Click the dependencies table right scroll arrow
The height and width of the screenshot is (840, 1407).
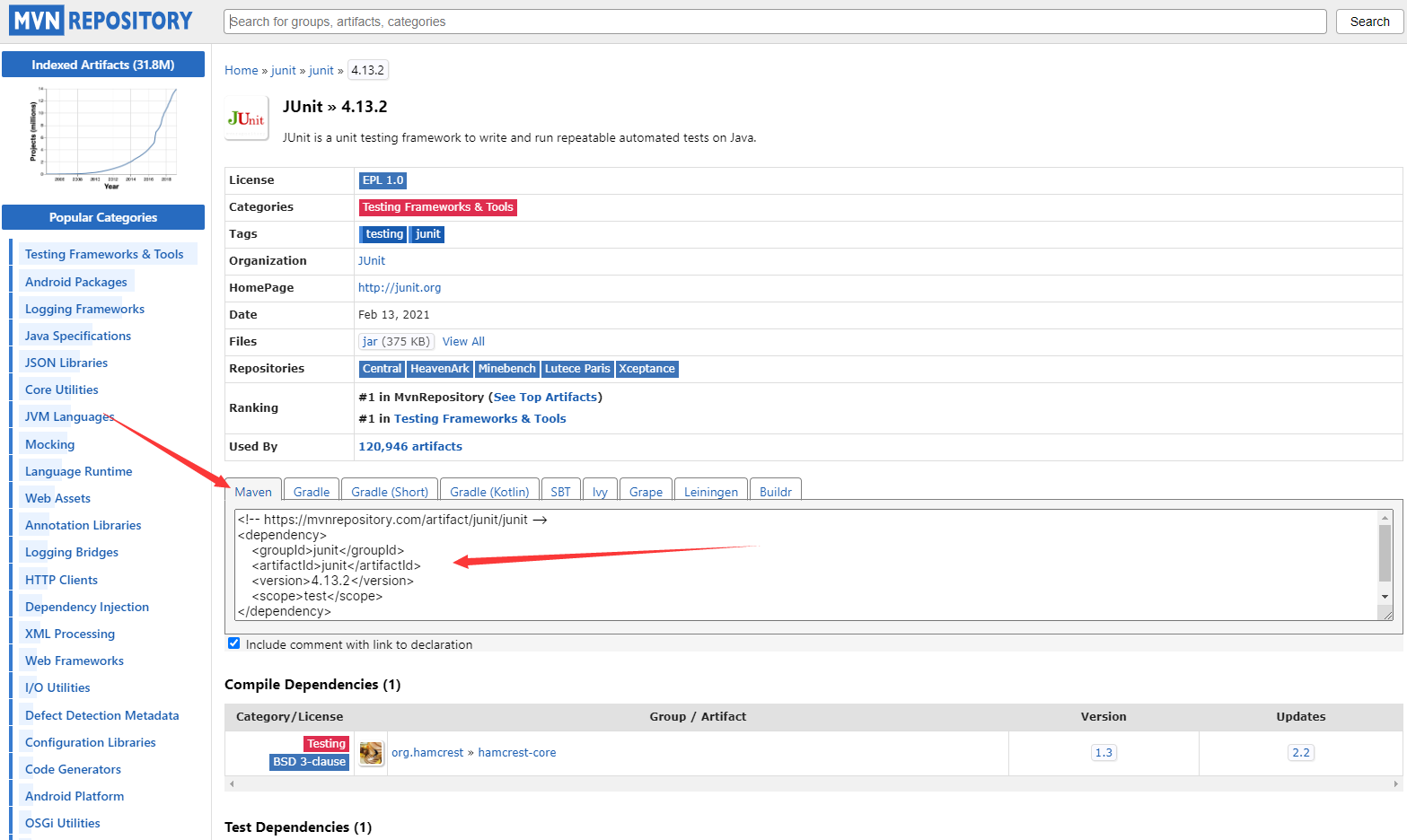pyautogui.click(x=1395, y=783)
